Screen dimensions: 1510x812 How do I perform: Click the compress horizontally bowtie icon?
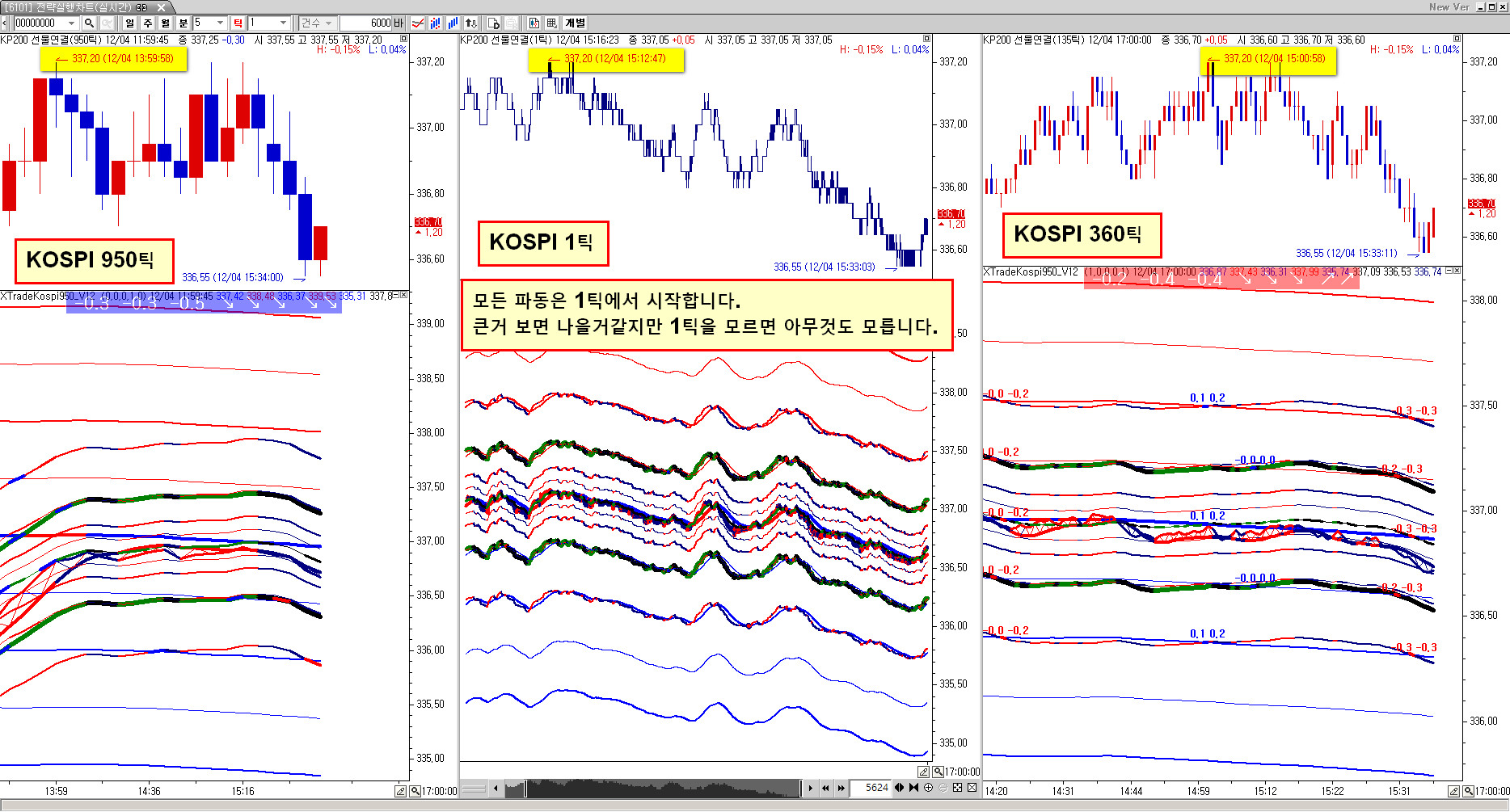[x=913, y=788]
